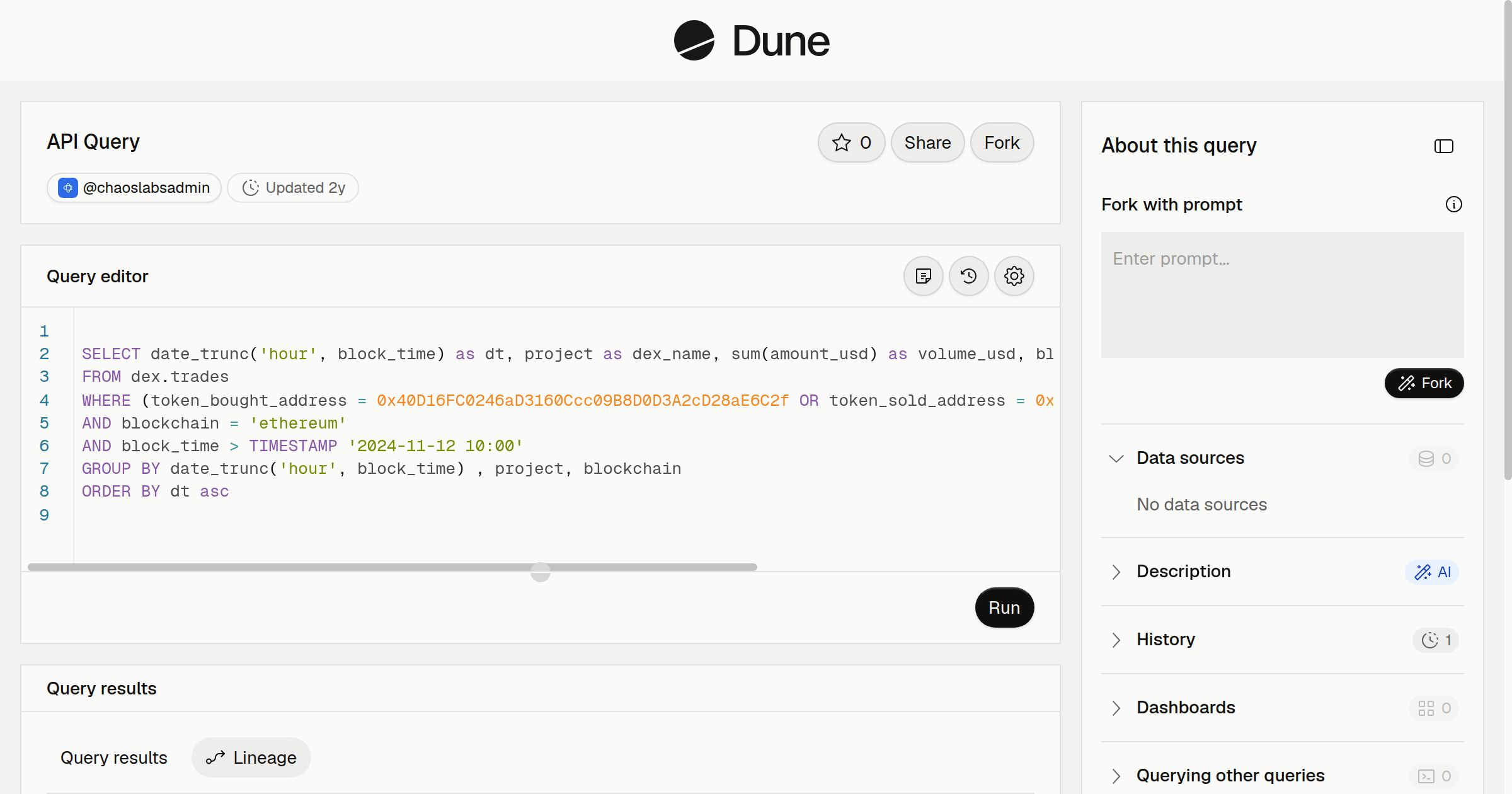Click the 'ethereum' string in line 5
1512x794 pixels.
(298, 423)
